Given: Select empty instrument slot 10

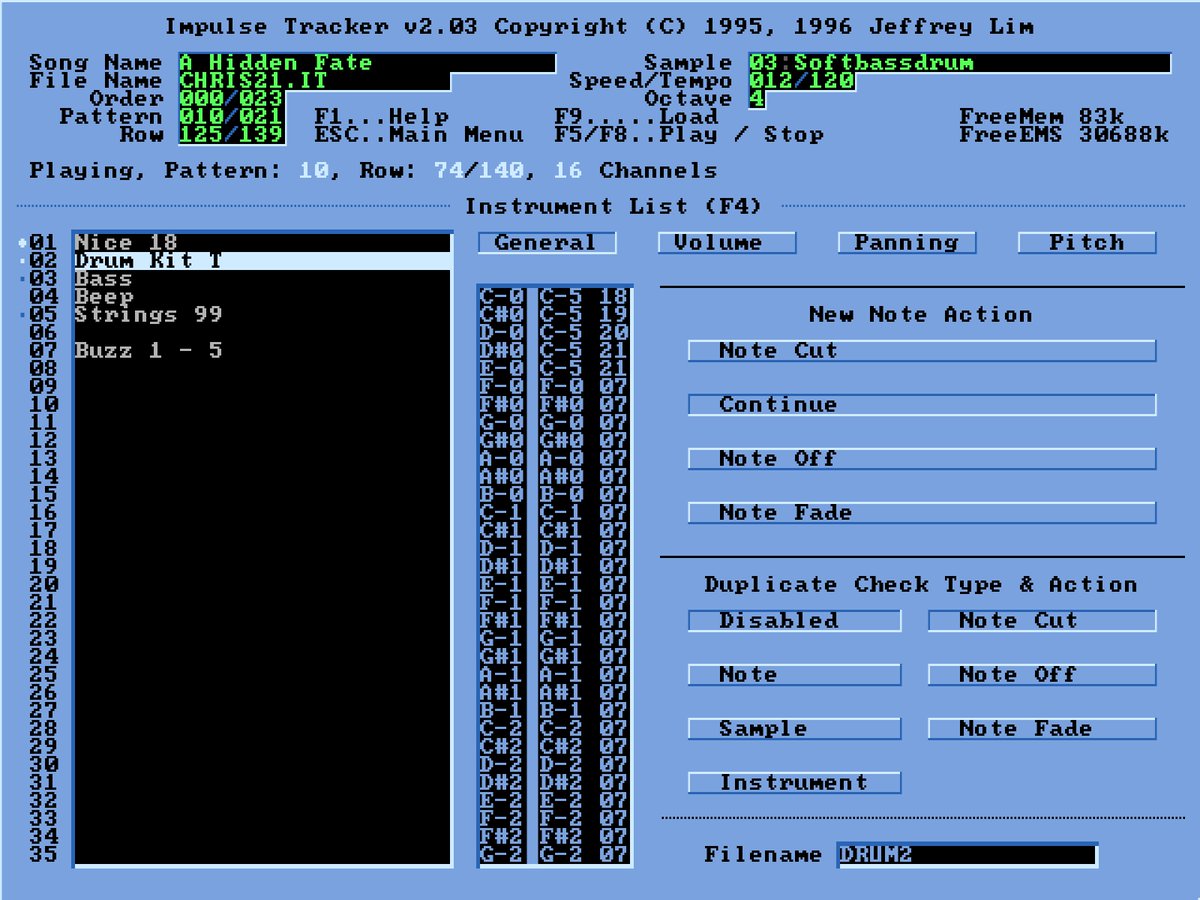Looking at the screenshot, I should (x=262, y=405).
